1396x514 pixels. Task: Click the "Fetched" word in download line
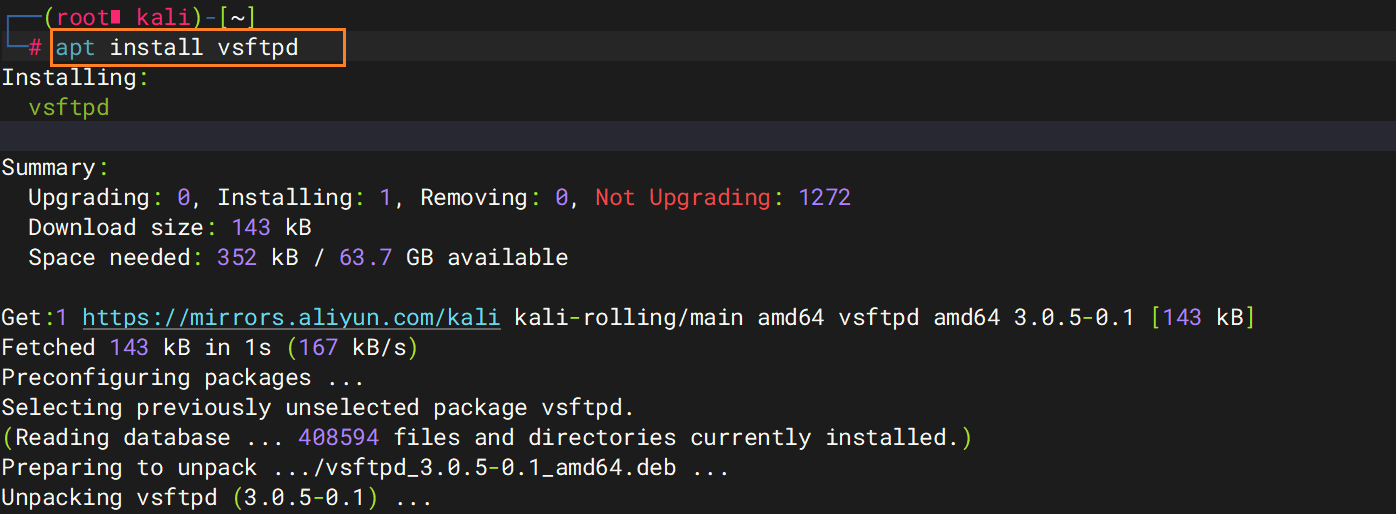pos(48,348)
